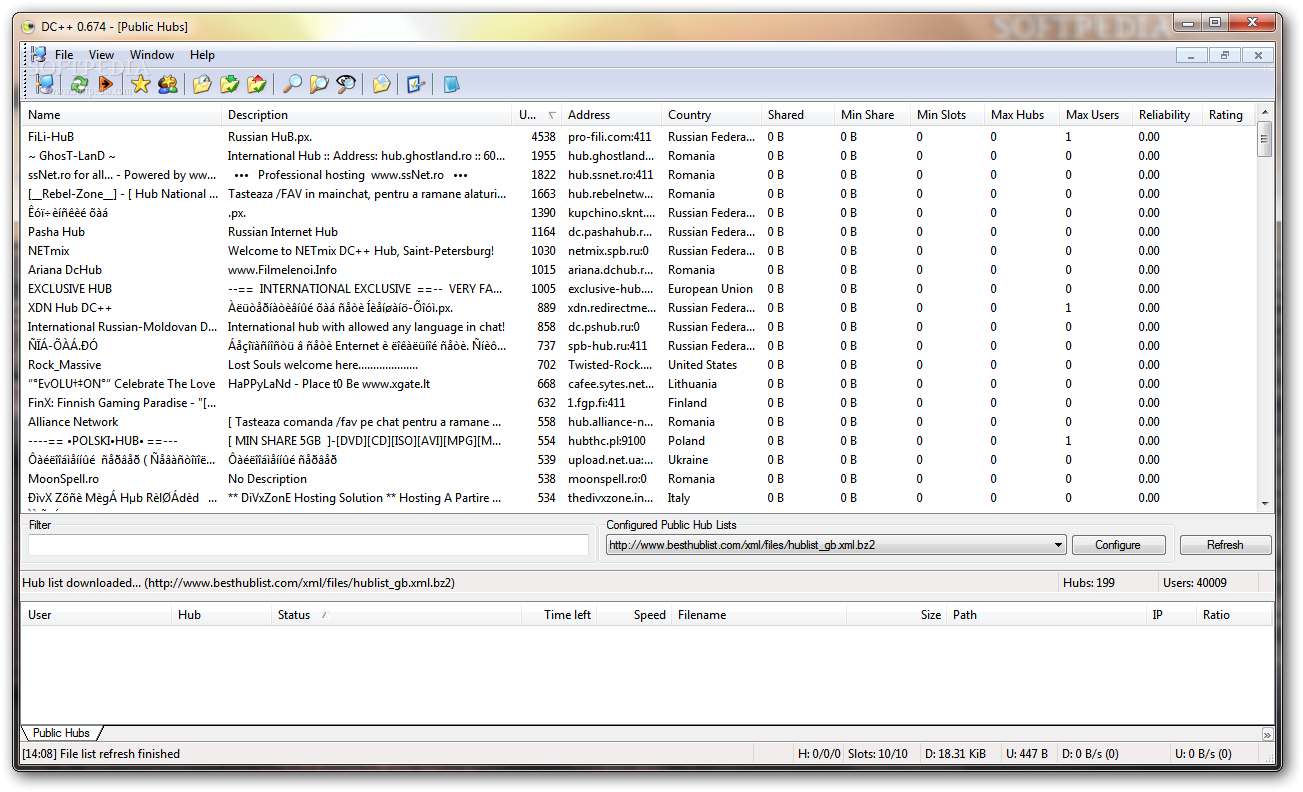Sort hub list by Address column
1303x792 pixels.
pyautogui.click(x=611, y=115)
